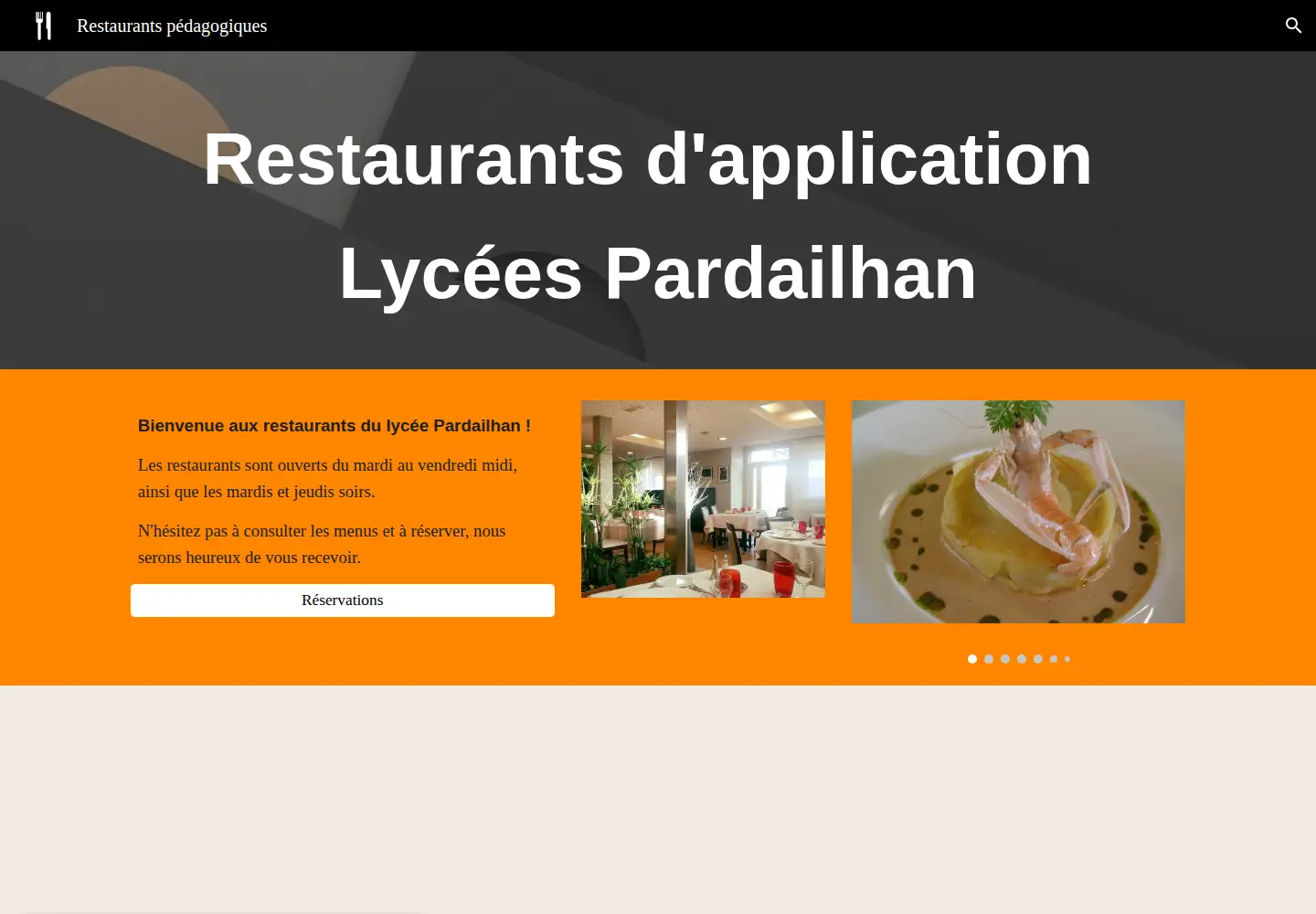Open the langoustine dish carousel photo
This screenshot has width=1316, height=914.
[1018, 512]
